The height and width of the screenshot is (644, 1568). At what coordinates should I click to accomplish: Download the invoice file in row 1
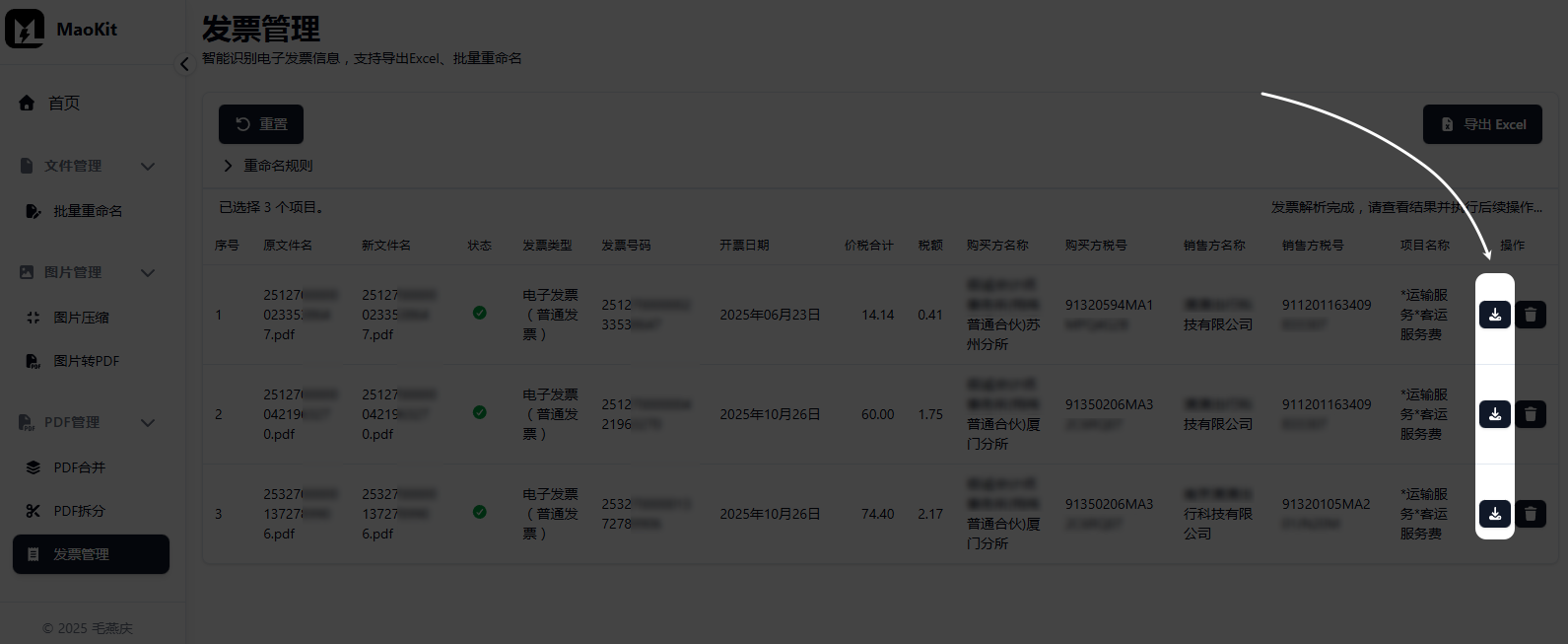click(x=1494, y=315)
